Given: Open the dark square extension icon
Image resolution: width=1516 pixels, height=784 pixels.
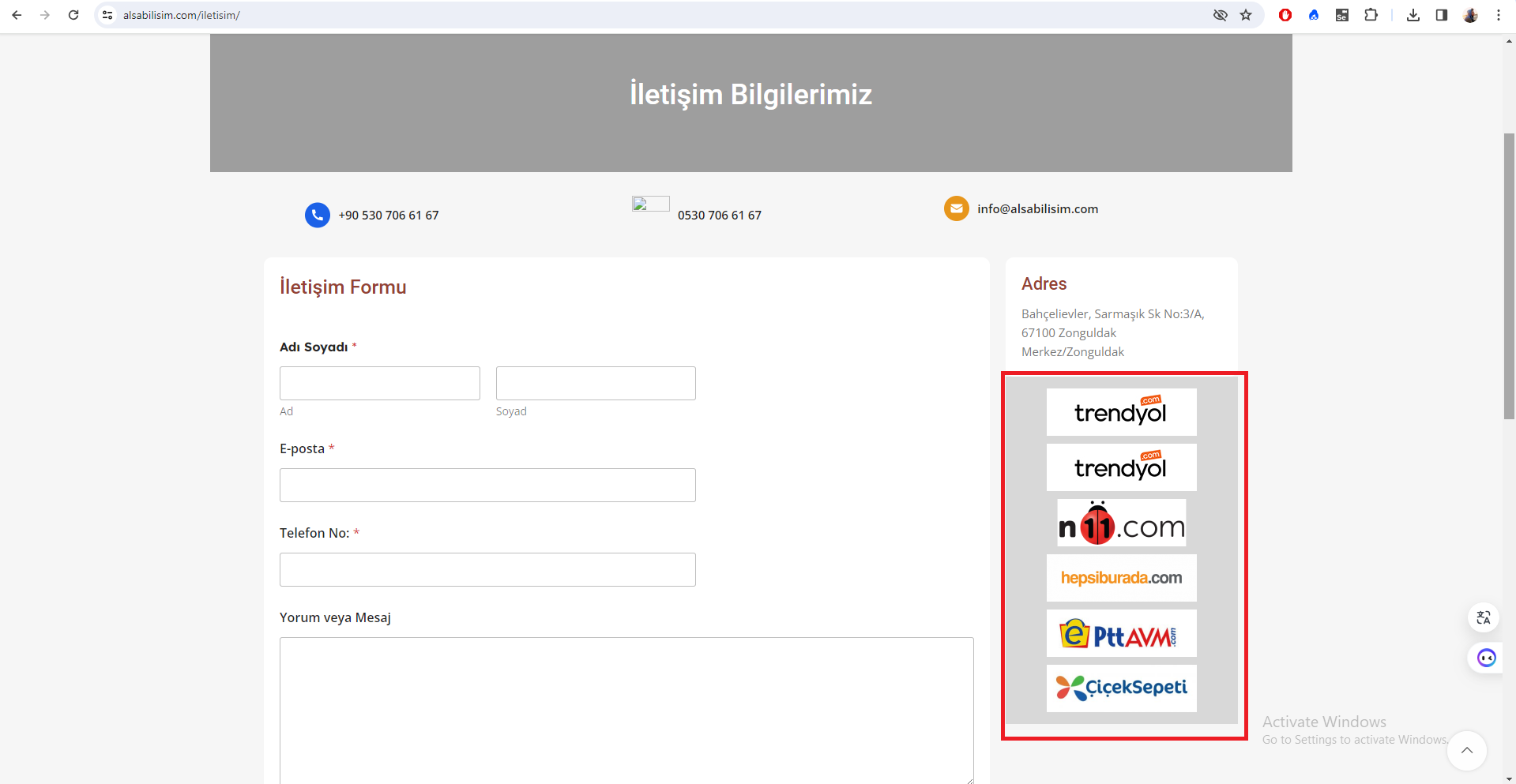Looking at the screenshot, I should click(1342, 15).
